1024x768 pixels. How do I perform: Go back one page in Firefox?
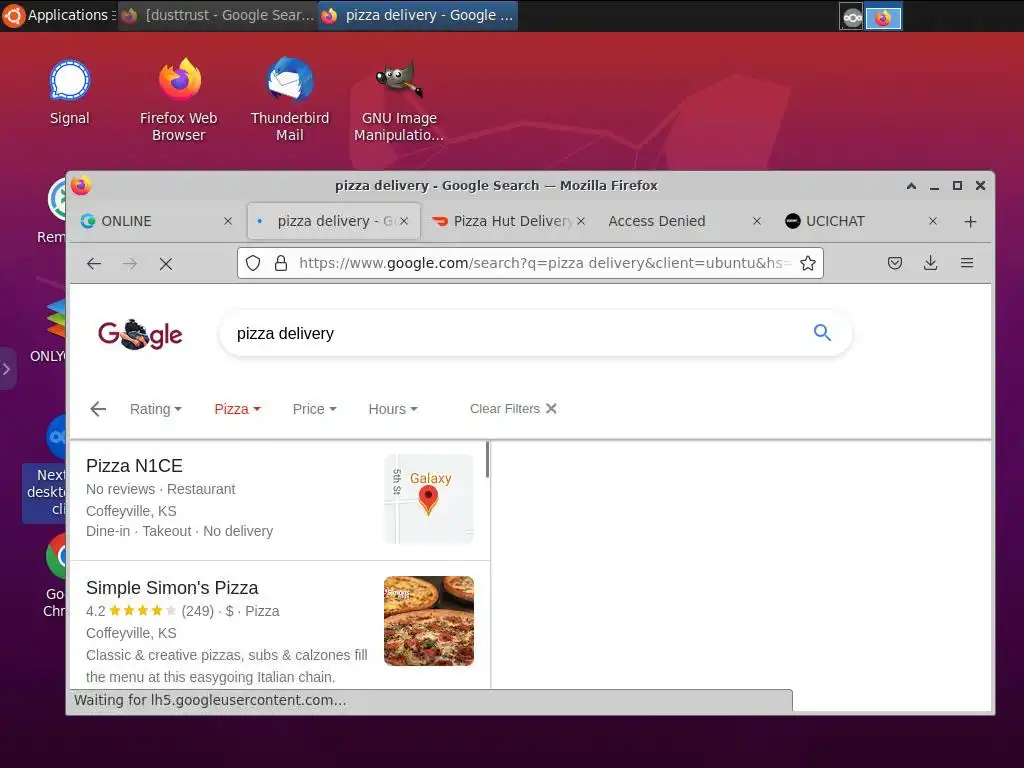click(94, 264)
